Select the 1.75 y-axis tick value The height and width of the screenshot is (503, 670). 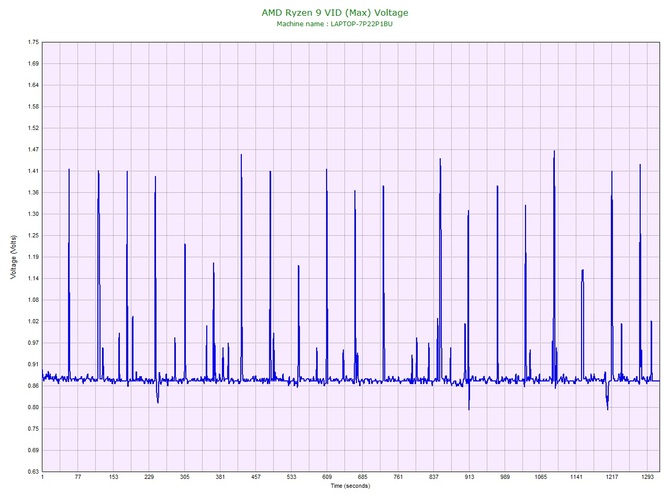33,42
